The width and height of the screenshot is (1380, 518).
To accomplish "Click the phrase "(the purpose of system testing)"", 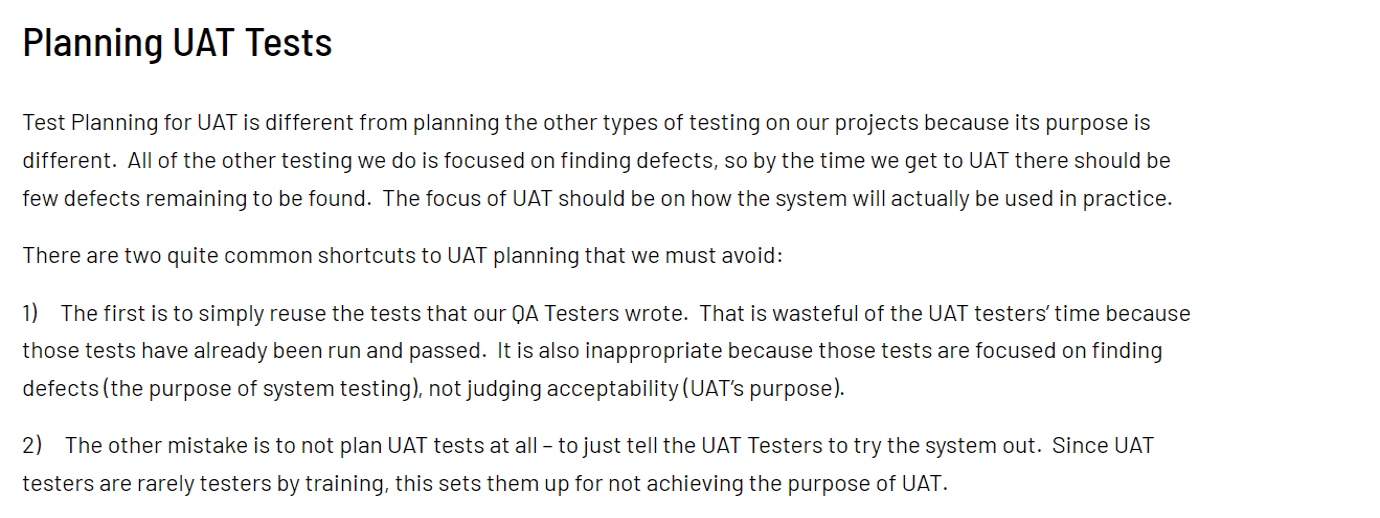I will tap(260, 389).
